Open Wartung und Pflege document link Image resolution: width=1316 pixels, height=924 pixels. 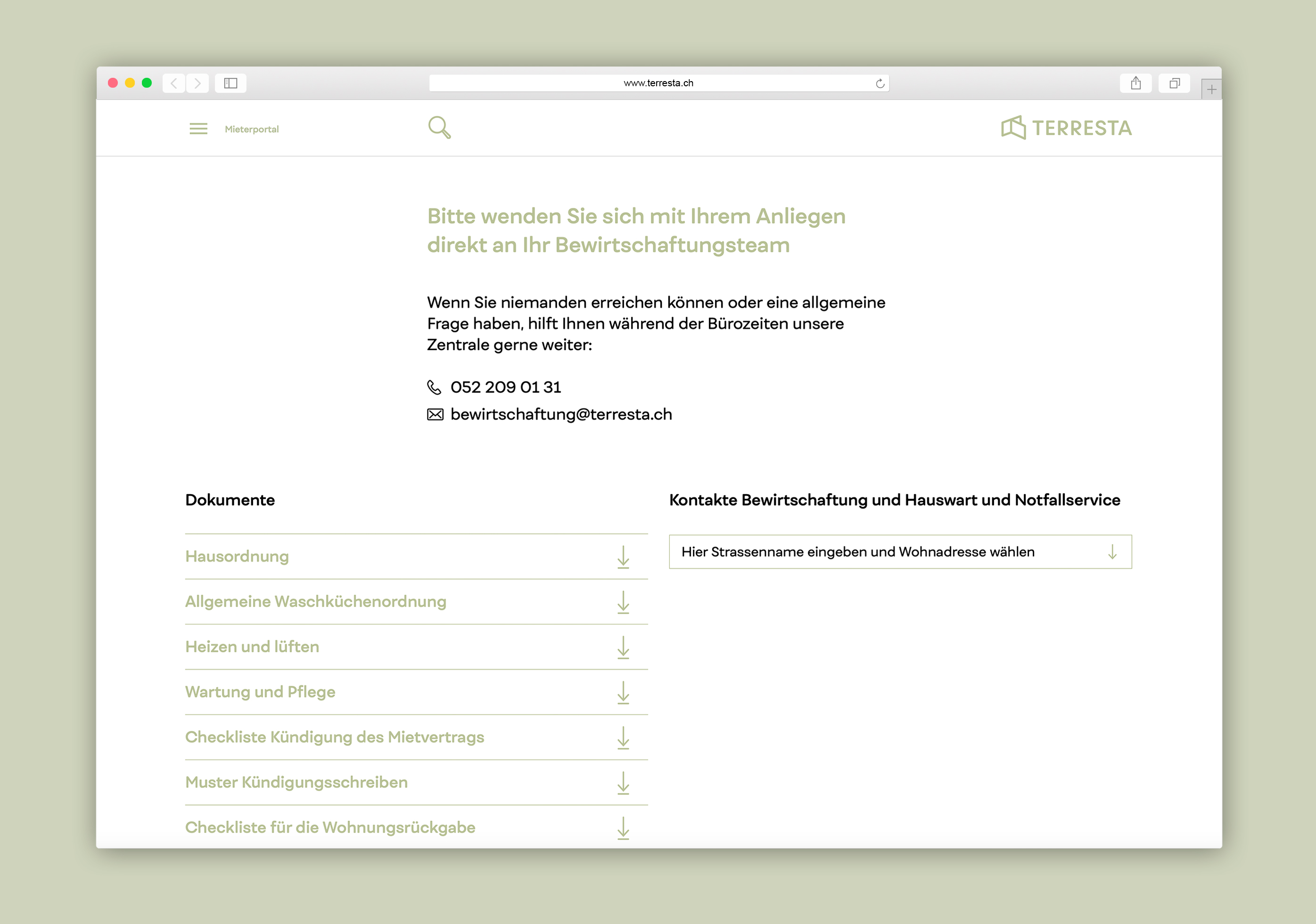(260, 692)
